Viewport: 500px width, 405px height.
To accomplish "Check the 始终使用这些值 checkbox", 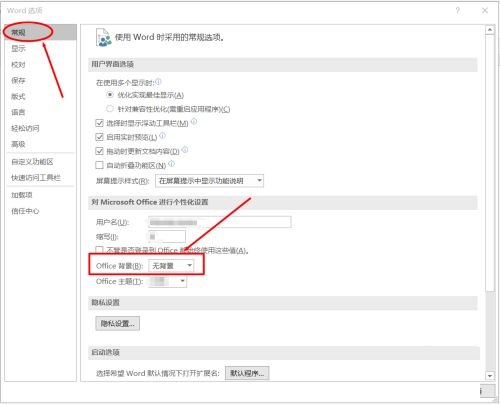I will (x=99, y=250).
